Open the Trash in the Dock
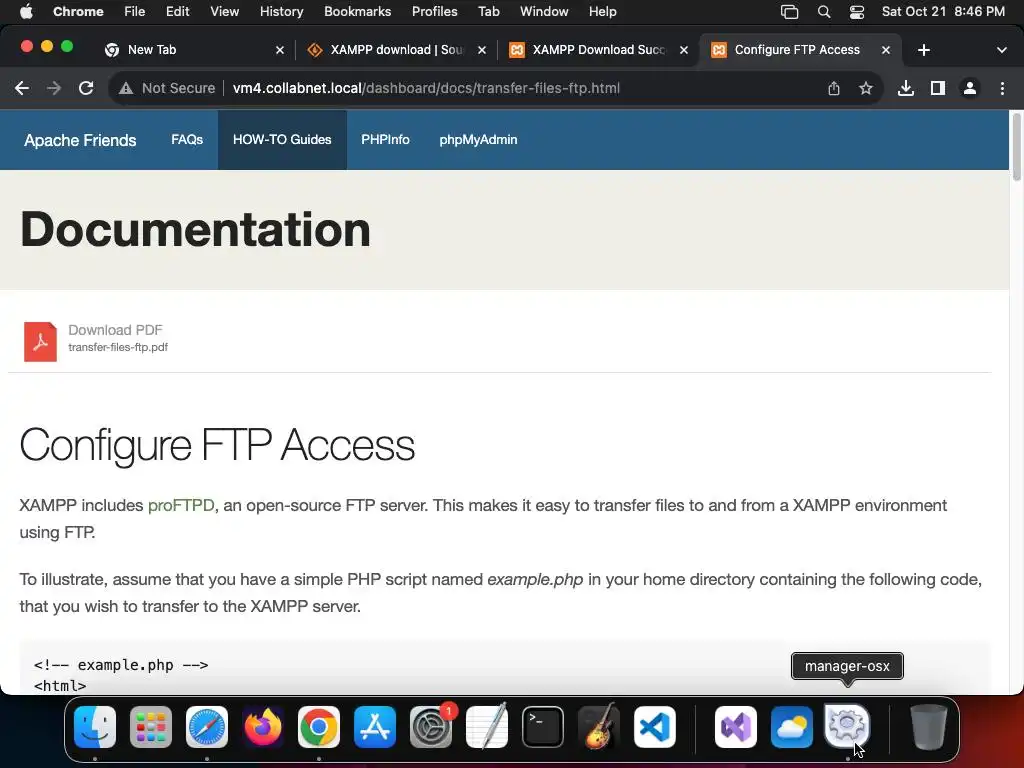 click(x=929, y=727)
